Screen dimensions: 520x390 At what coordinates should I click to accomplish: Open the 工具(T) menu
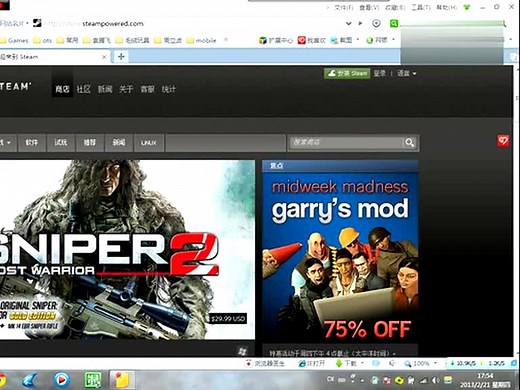point(421,7)
